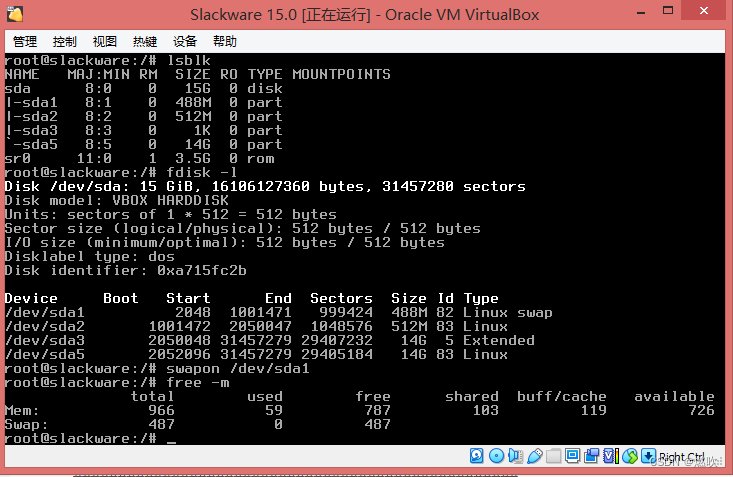The height and width of the screenshot is (477, 733).
Task: Click the 'fdisk -l' command text
Action: pyautogui.click(x=202, y=173)
